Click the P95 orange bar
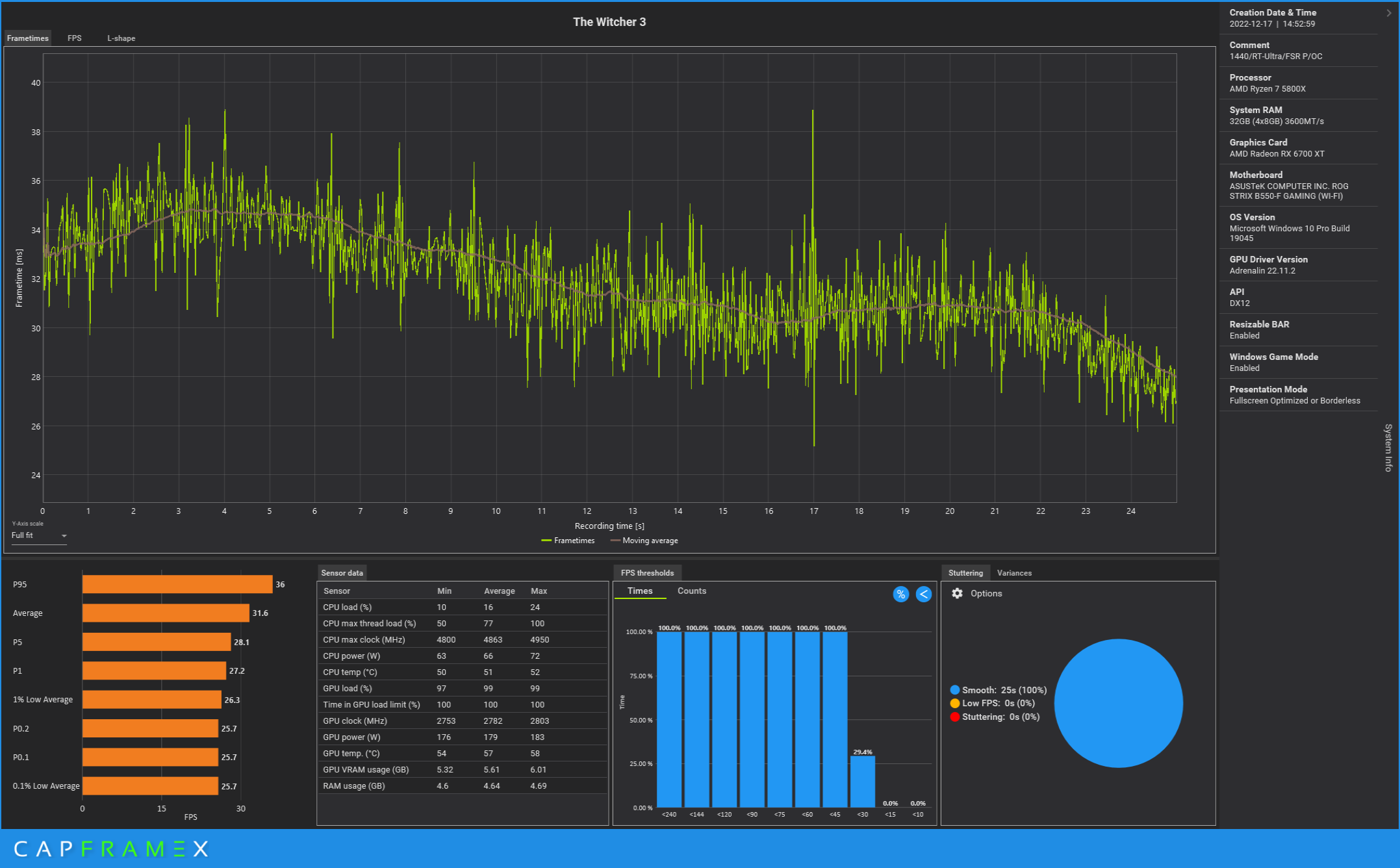1400x868 pixels. point(177,584)
